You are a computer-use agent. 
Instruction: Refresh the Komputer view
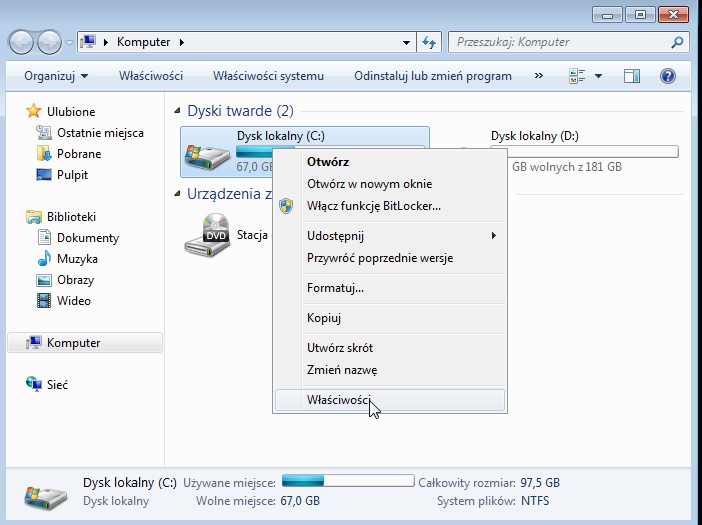click(429, 43)
